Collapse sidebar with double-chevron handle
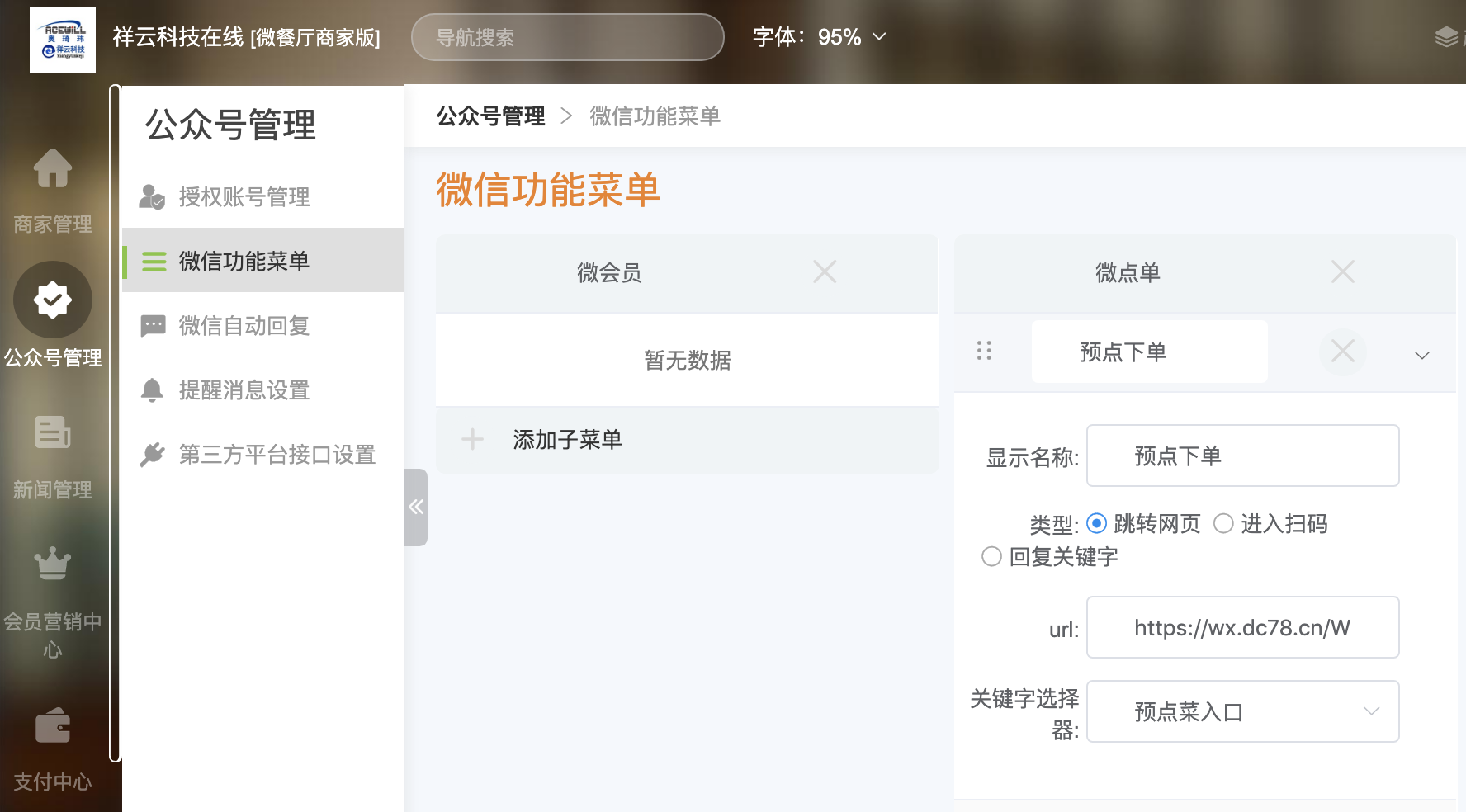Viewport: 1466px width, 812px height. tap(416, 507)
